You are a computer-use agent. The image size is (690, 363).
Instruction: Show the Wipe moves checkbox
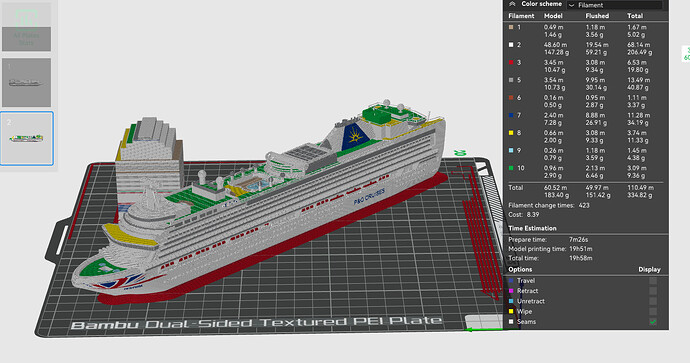coord(653,312)
